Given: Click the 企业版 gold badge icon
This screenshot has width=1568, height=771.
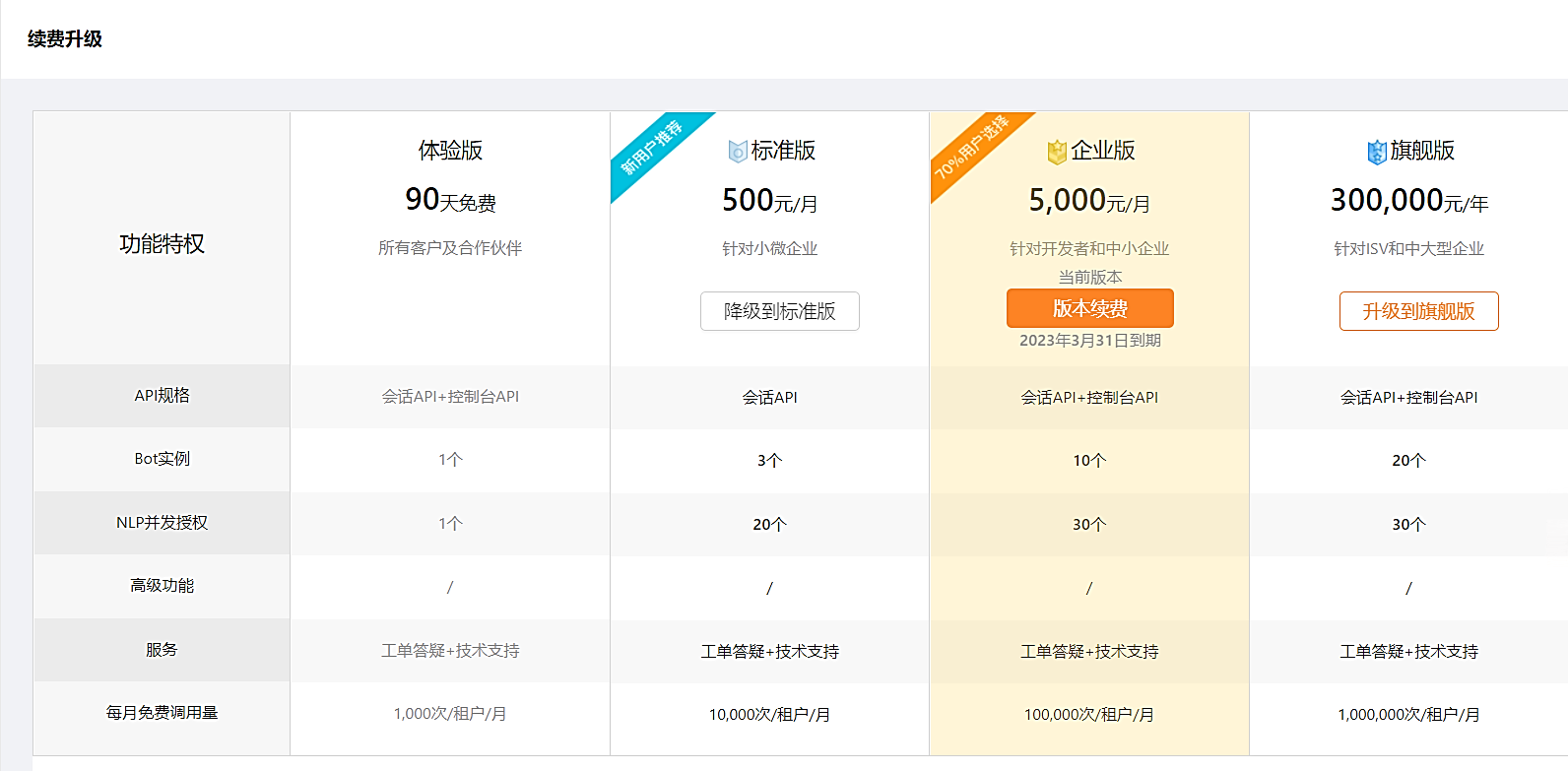Looking at the screenshot, I should click(1057, 152).
